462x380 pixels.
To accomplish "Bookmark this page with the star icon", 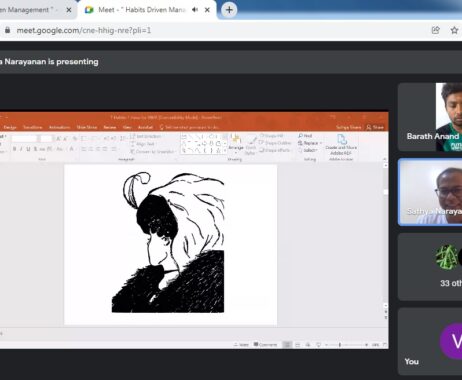I will coord(454,30).
